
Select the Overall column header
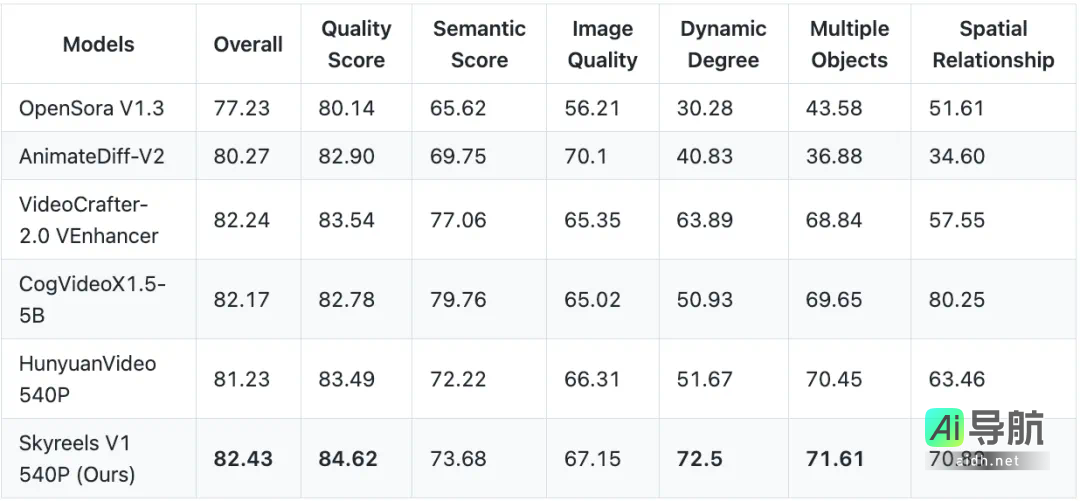coord(248,44)
